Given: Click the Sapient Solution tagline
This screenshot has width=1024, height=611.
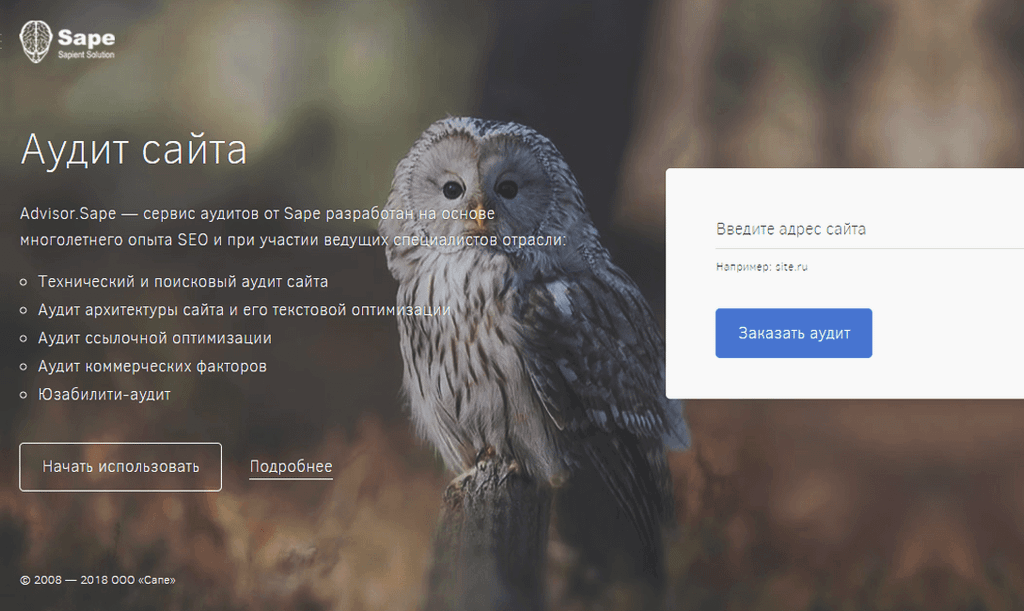Looking at the screenshot, I should click(86, 55).
